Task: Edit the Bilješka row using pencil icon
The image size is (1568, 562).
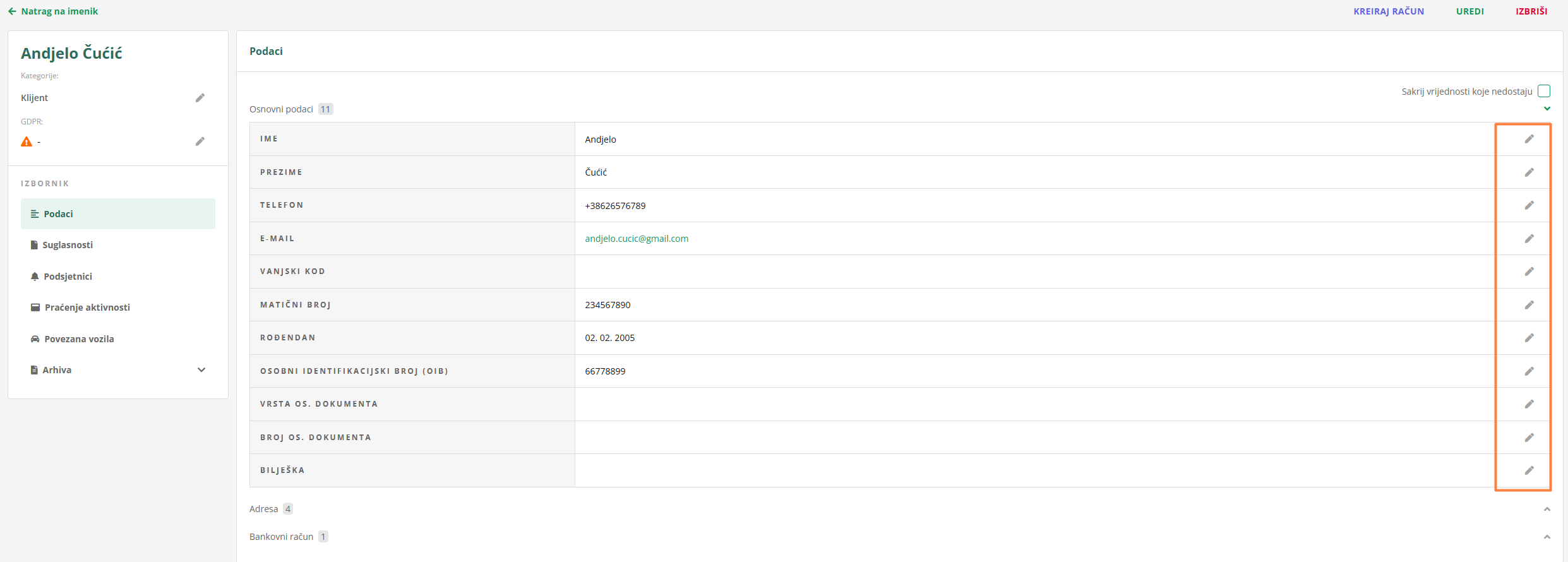Action: (1529, 470)
